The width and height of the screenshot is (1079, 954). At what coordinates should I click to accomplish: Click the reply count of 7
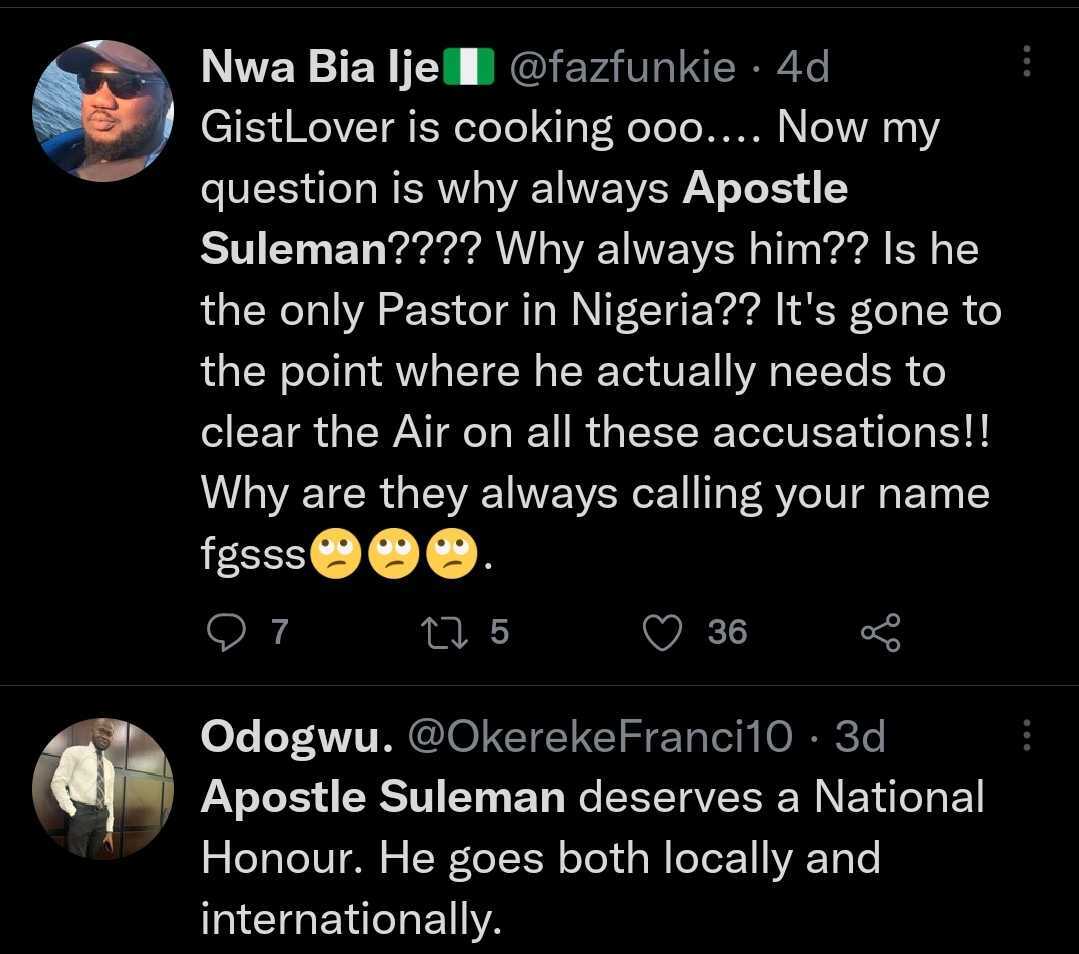coord(279,632)
